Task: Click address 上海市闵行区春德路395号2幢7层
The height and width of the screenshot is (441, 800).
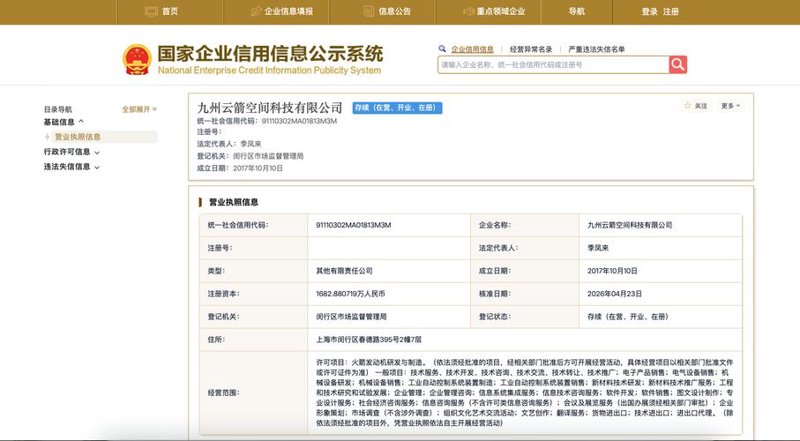Action: 368,339
